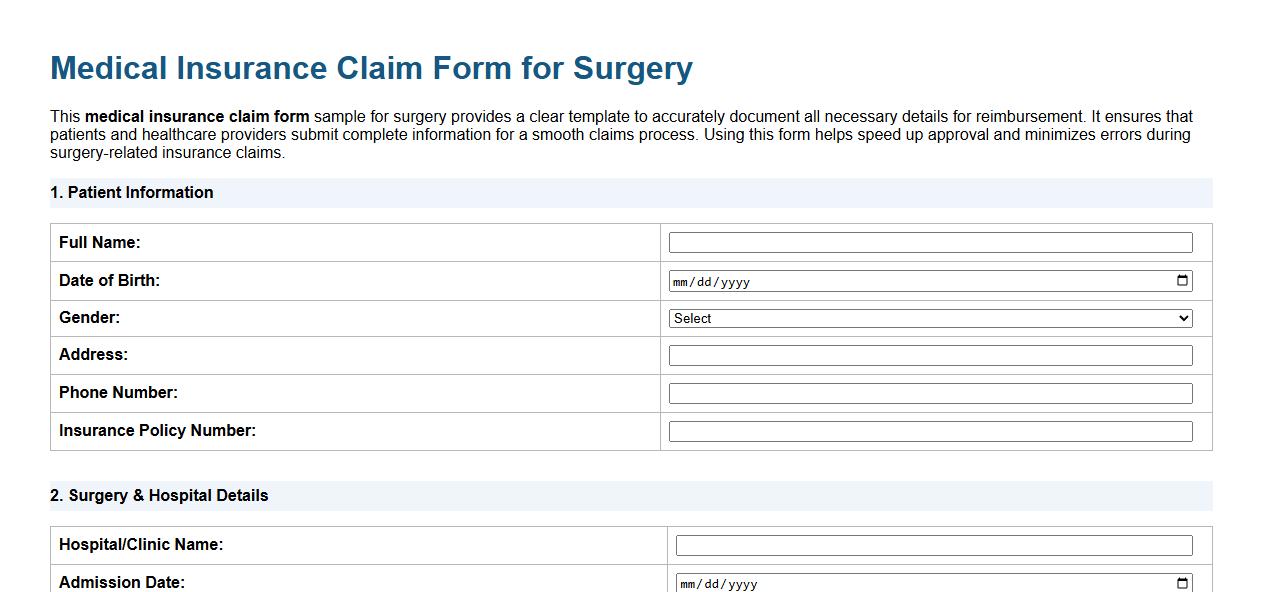The image size is (1263, 592).
Task: Click the page title about surgery claims
Action: point(371,68)
